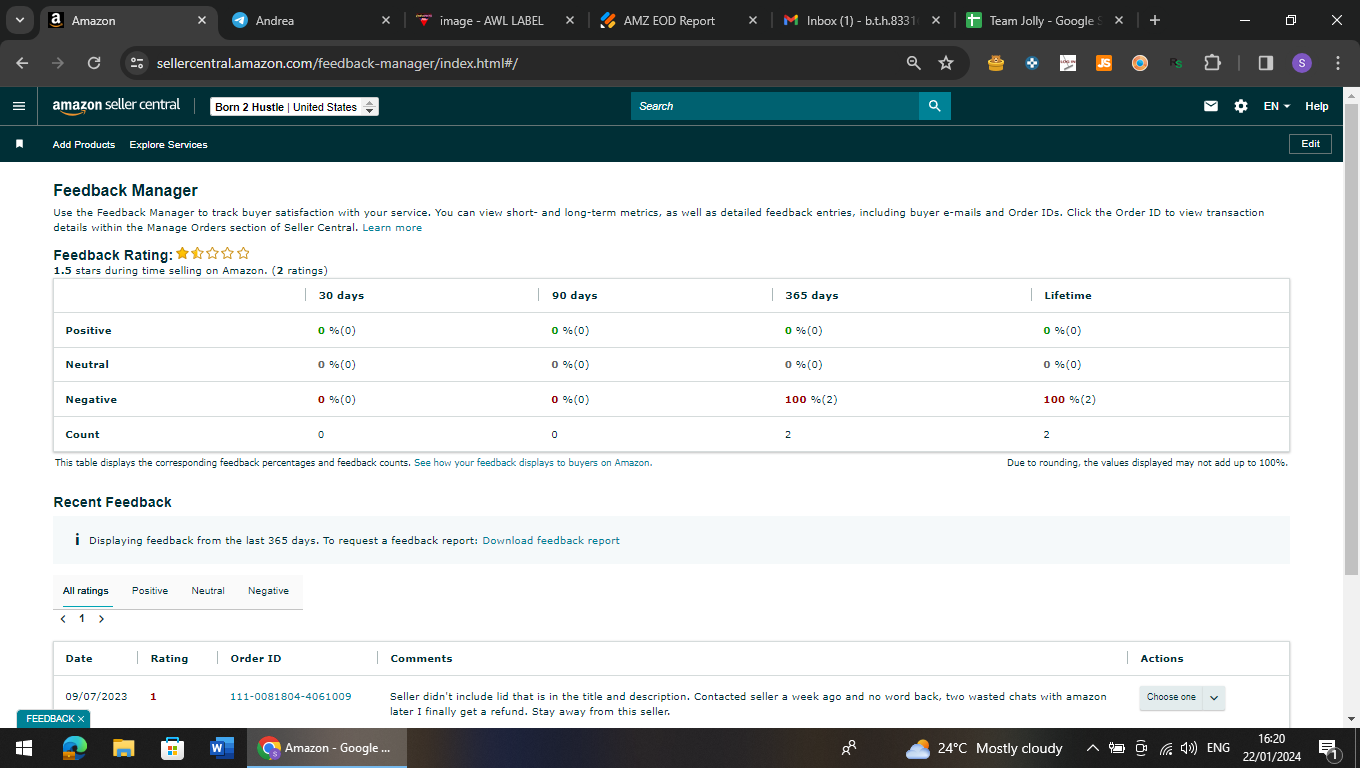Viewport: 1360px width, 768px height.
Task: Open Seller Central settings gear
Action: (x=1241, y=106)
